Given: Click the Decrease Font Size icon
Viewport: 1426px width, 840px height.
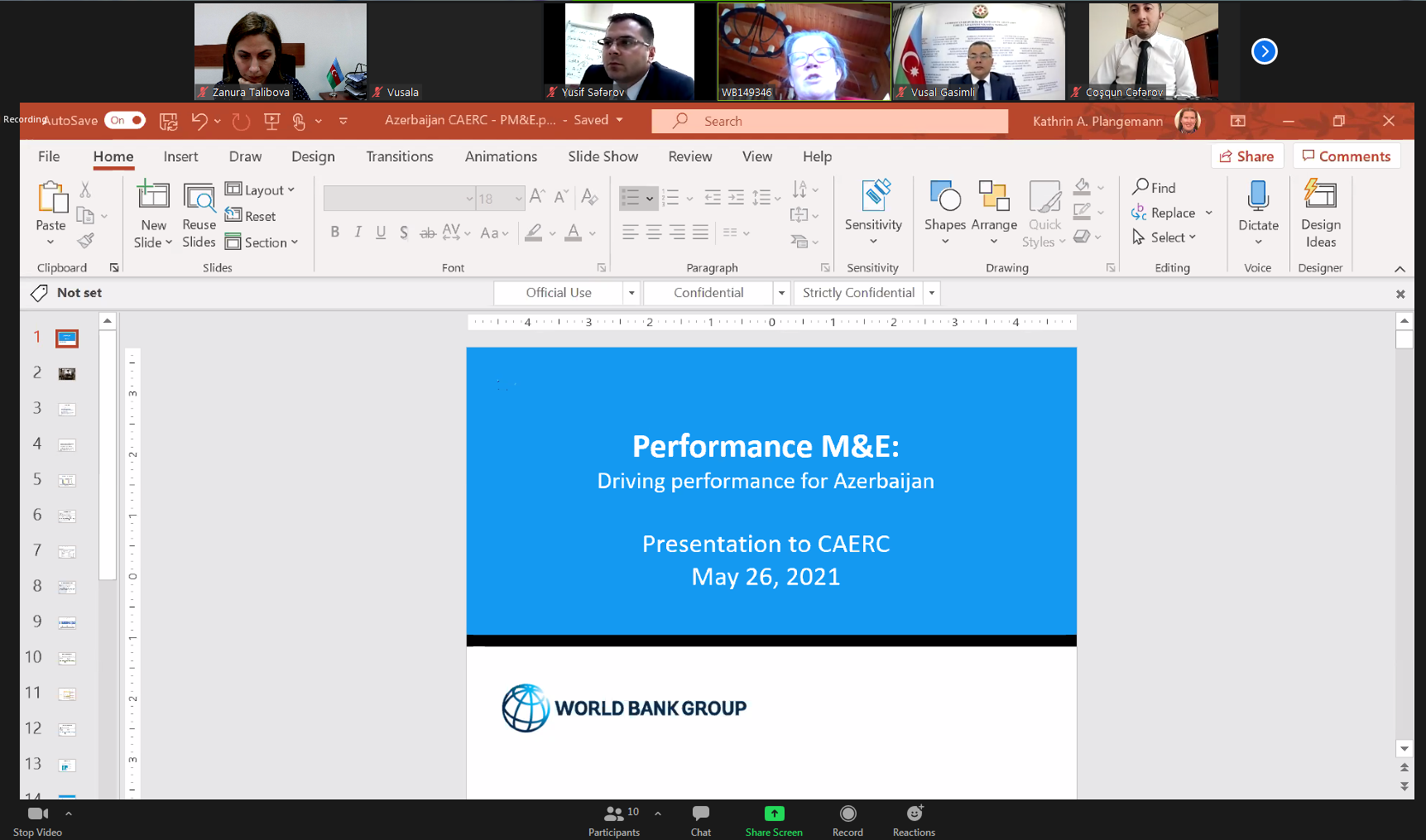Looking at the screenshot, I should coord(561,196).
